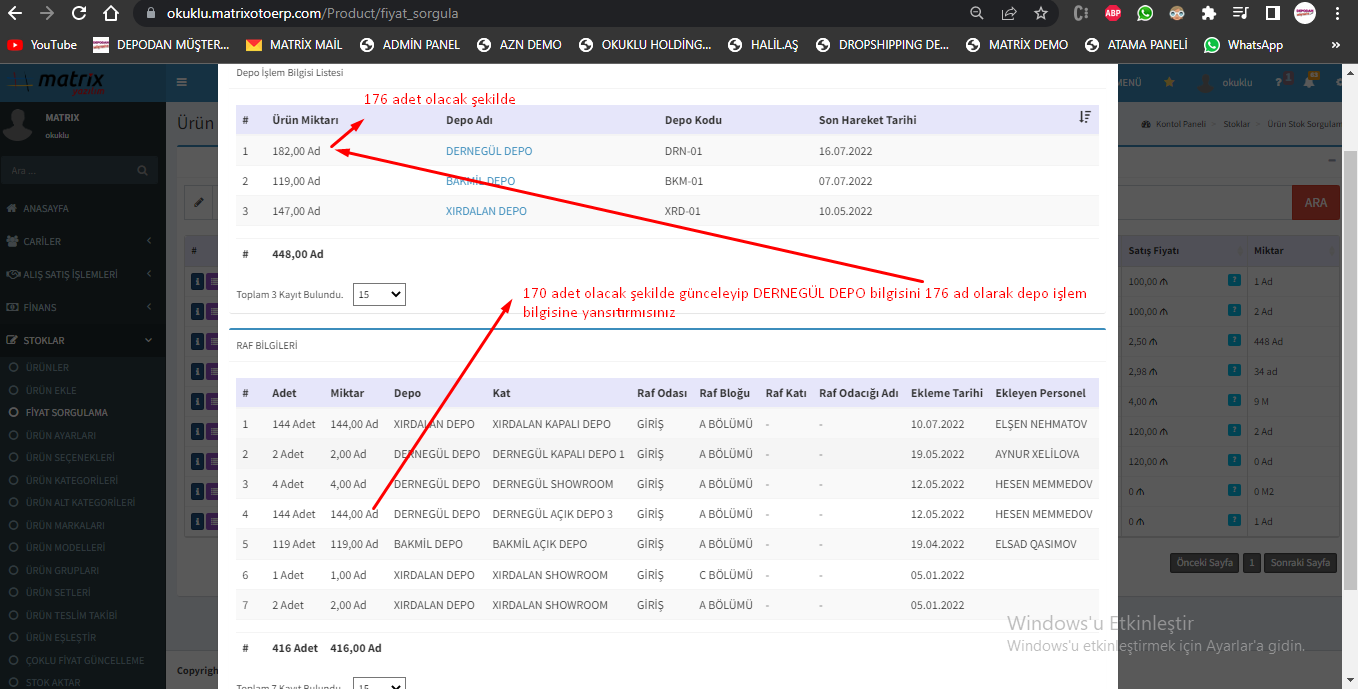The image size is (1358, 689).
Task: Go to ANASAYFA in the sidebar
Action: pos(46,208)
